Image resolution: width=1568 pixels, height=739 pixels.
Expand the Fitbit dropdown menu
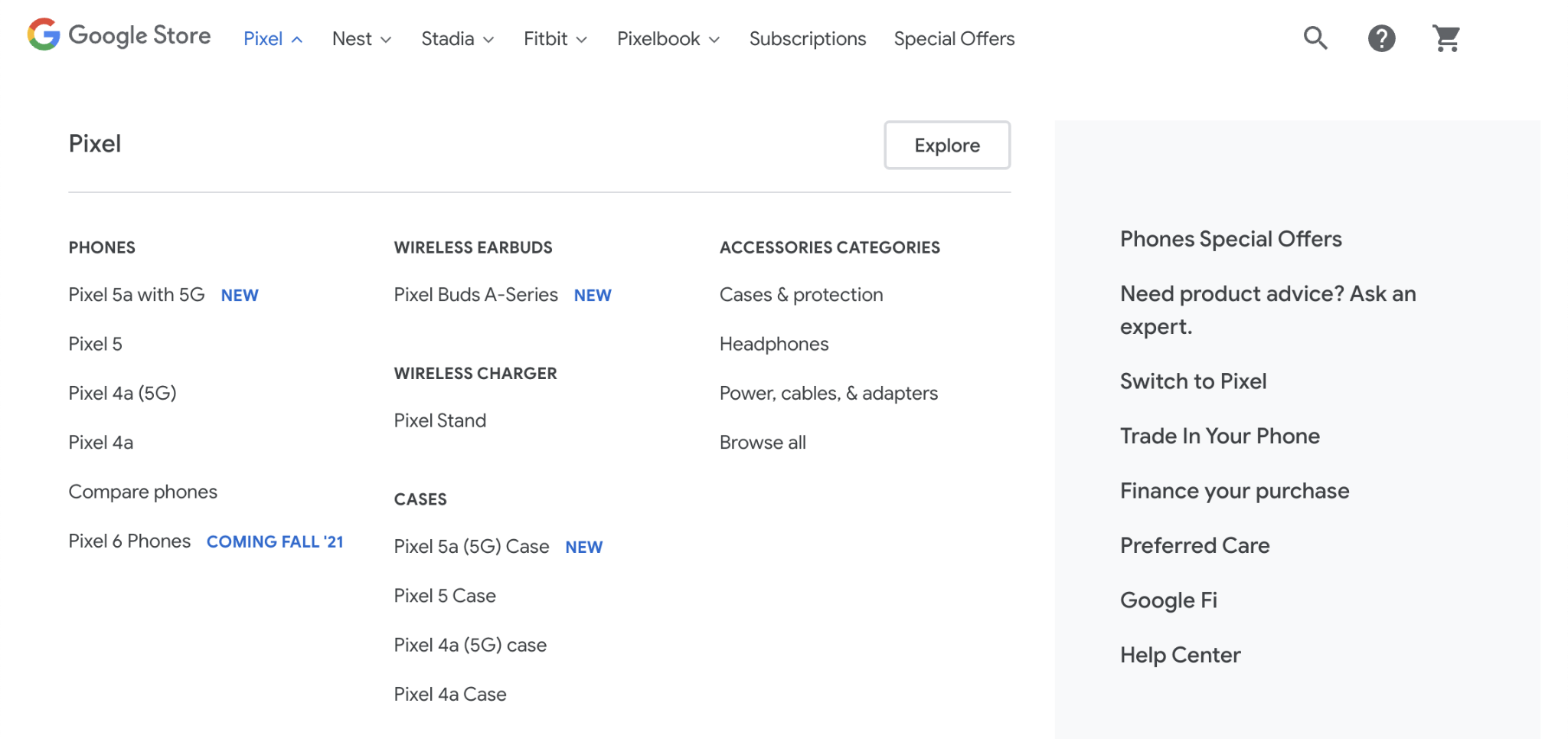pos(554,38)
